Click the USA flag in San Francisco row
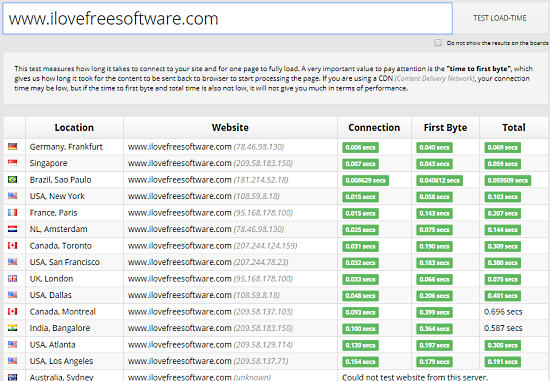This screenshot has height=381, width=550. 13,262
